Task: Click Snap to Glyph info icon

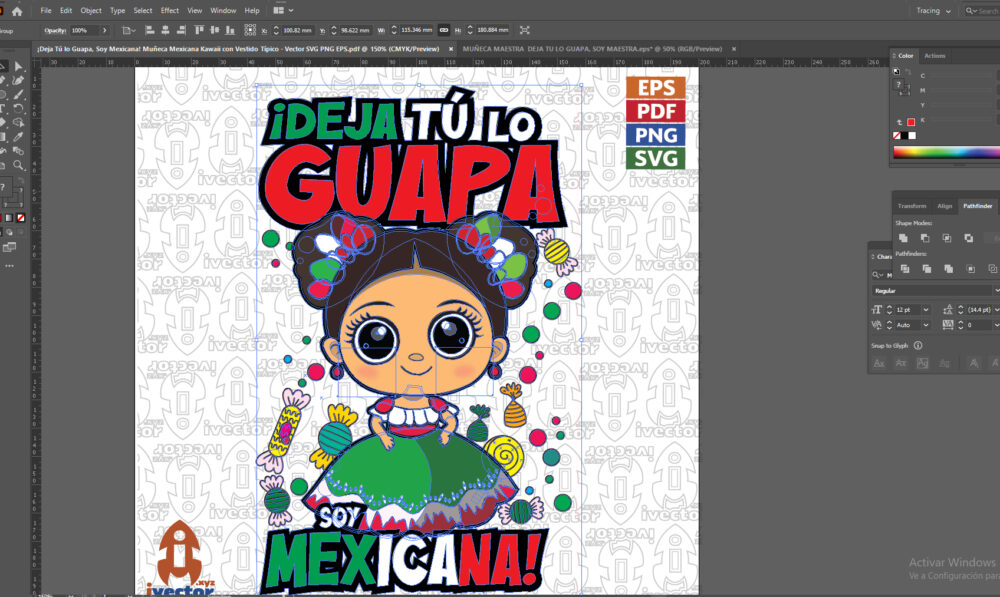Action: pyautogui.click(x=918, y=346)
